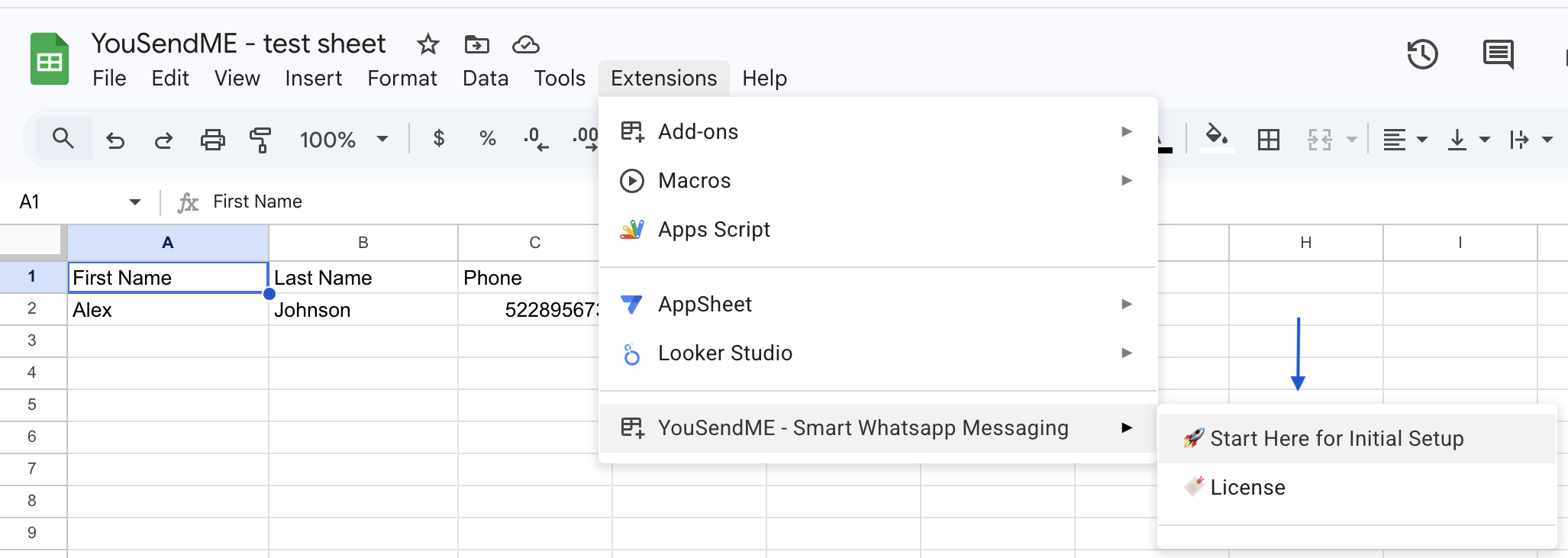Format as percent

click(487, 138)
